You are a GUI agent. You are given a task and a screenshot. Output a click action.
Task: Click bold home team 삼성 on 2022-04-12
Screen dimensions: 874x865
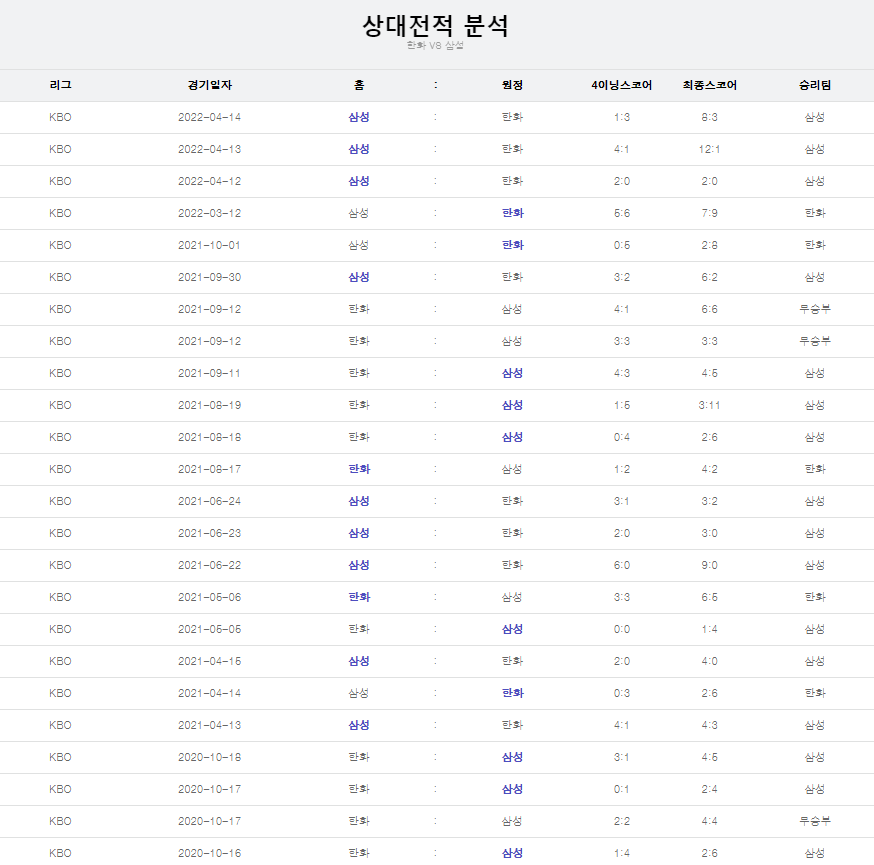pos(359,181)
